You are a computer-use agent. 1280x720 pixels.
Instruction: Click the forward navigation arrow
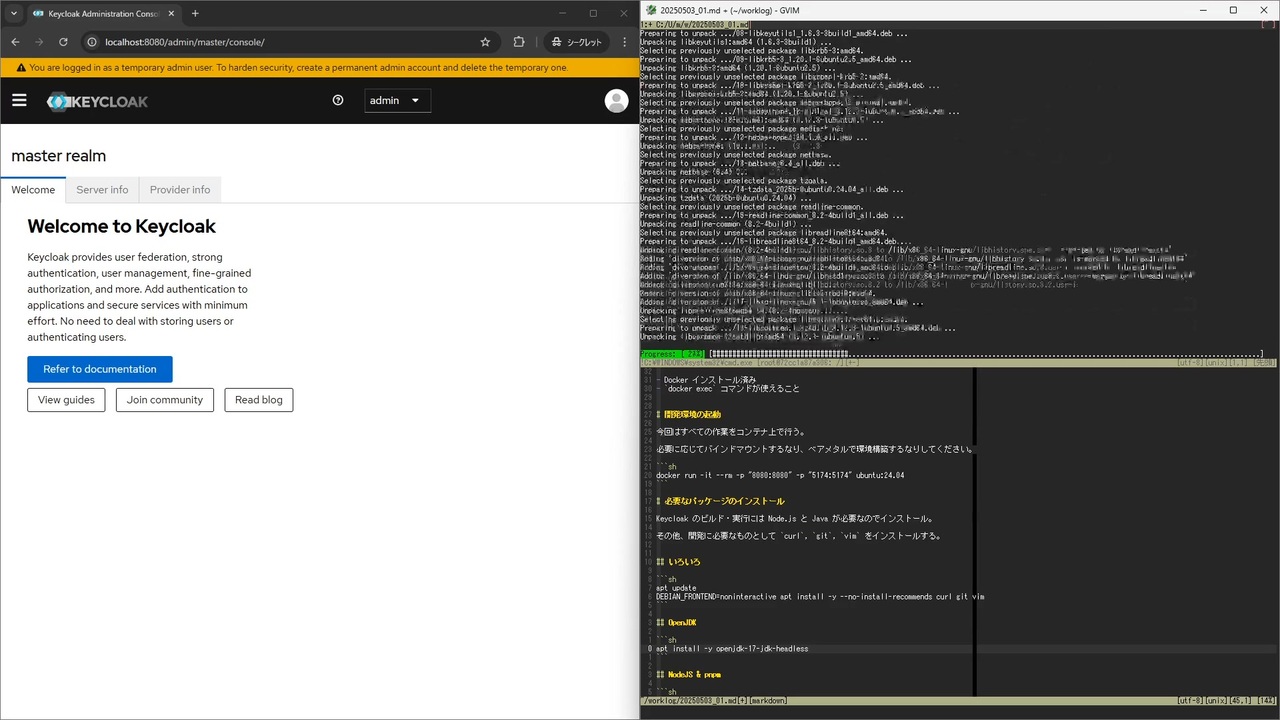click(x=39, y=42)
